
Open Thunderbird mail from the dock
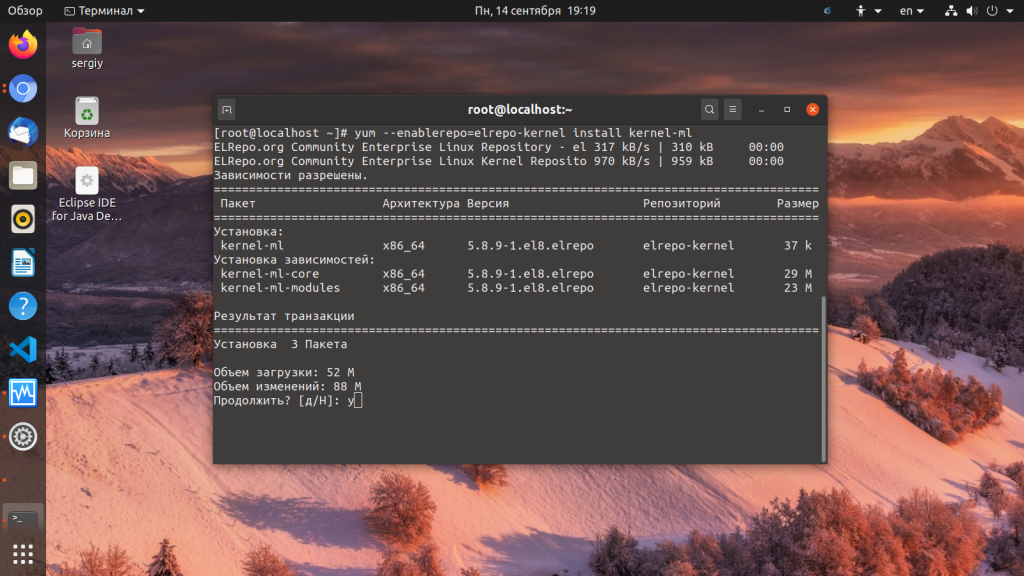(23, 132)
